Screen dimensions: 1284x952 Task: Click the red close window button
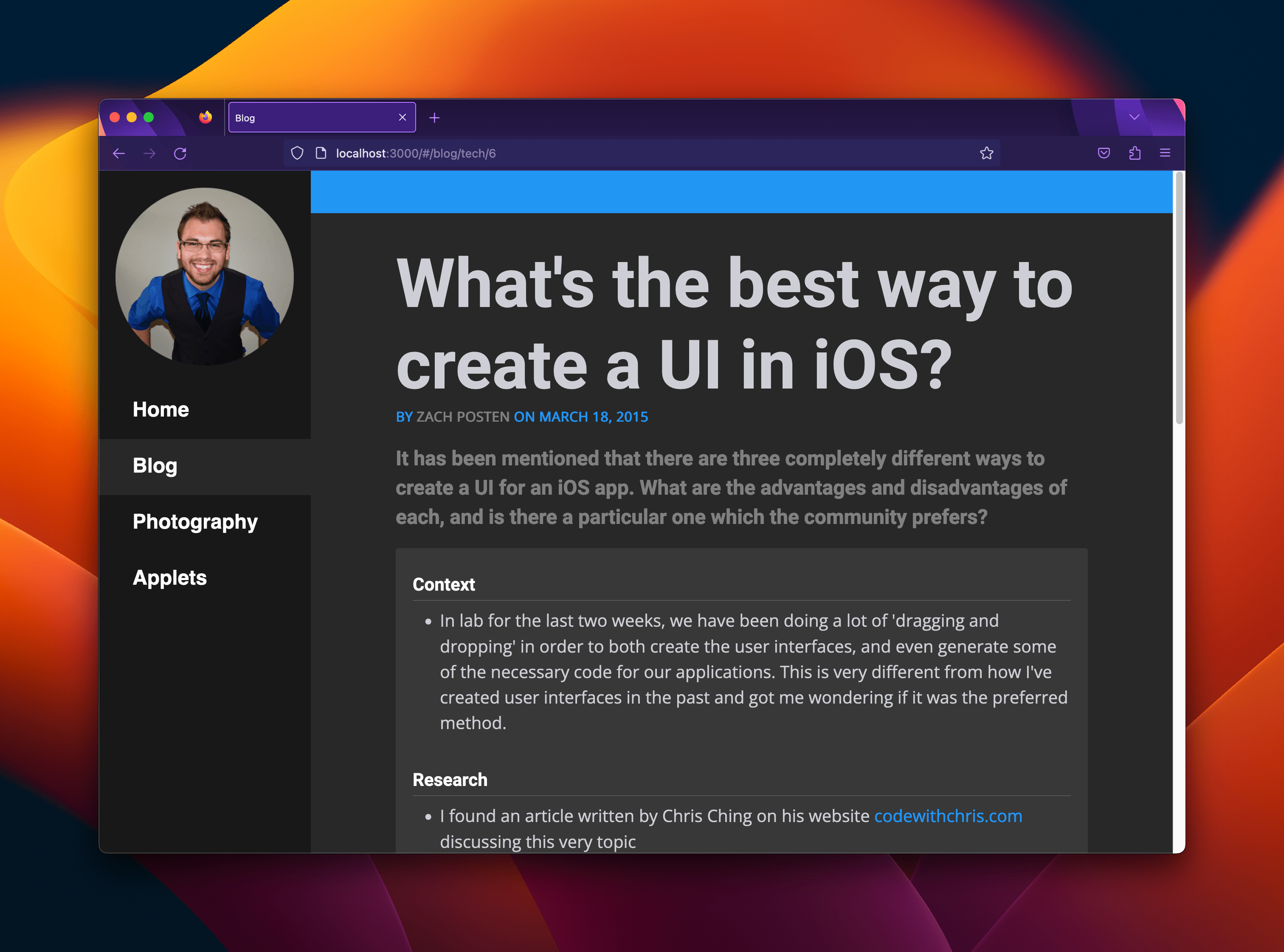(115, 118)
